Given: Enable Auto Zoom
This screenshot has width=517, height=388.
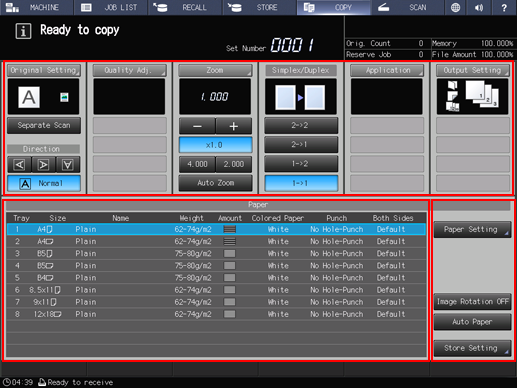Looking at the screenshot, I should click(215, 183).
